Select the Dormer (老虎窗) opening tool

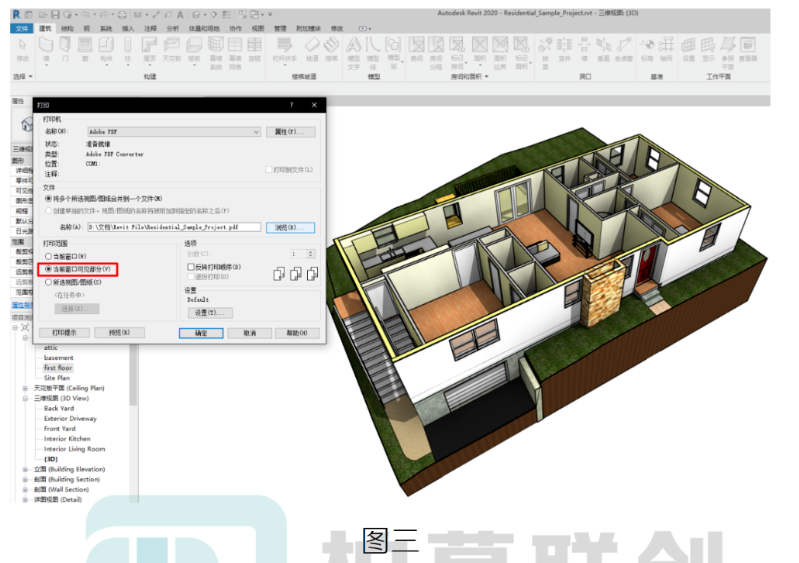coord(624,49)
